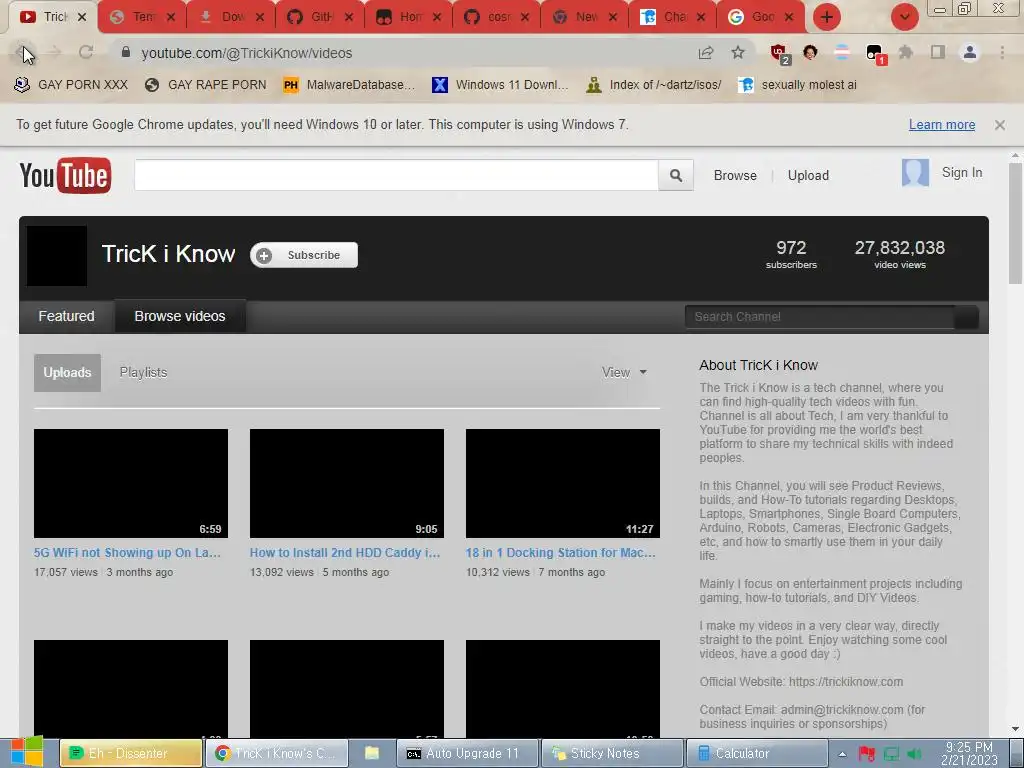Show hidden system tray icons
Viewport: 1024px width, 768px height.
tap(842, 754)
